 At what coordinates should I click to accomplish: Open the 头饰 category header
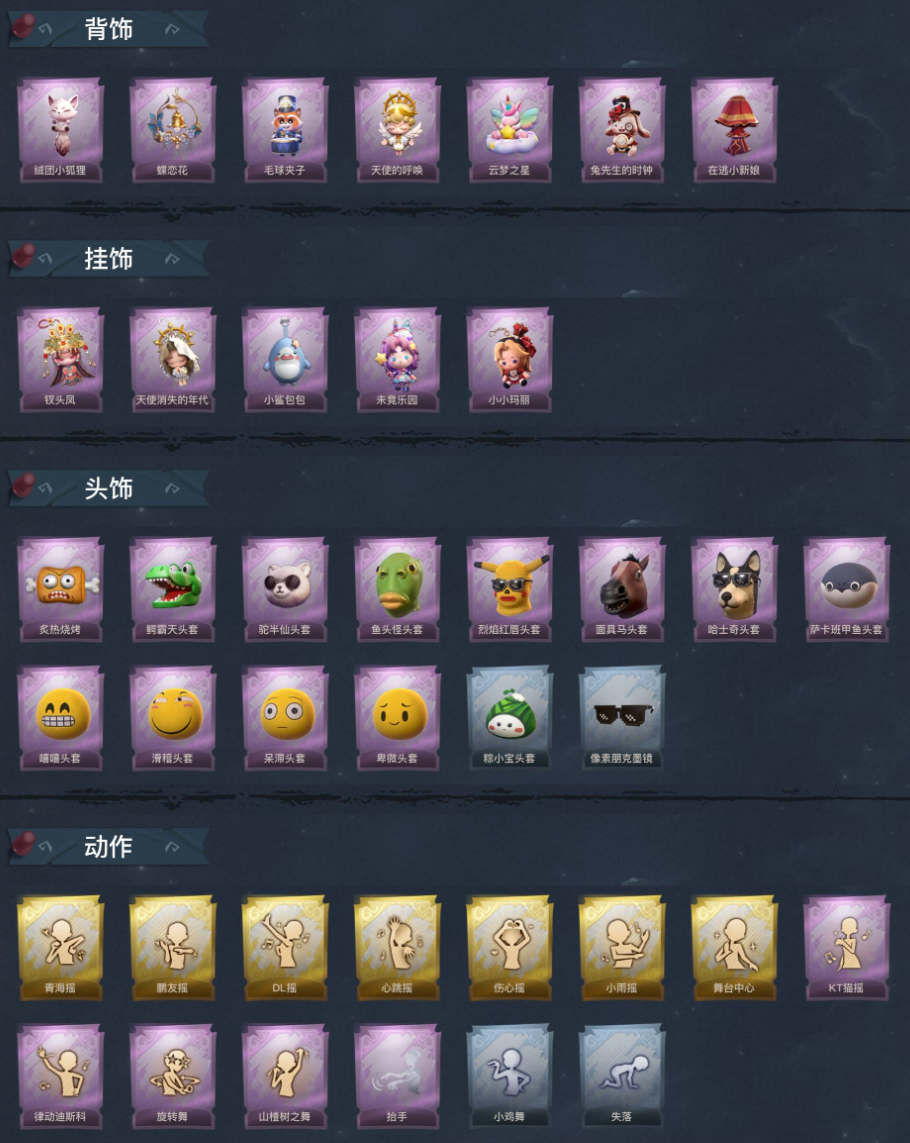tap(109, 488)
